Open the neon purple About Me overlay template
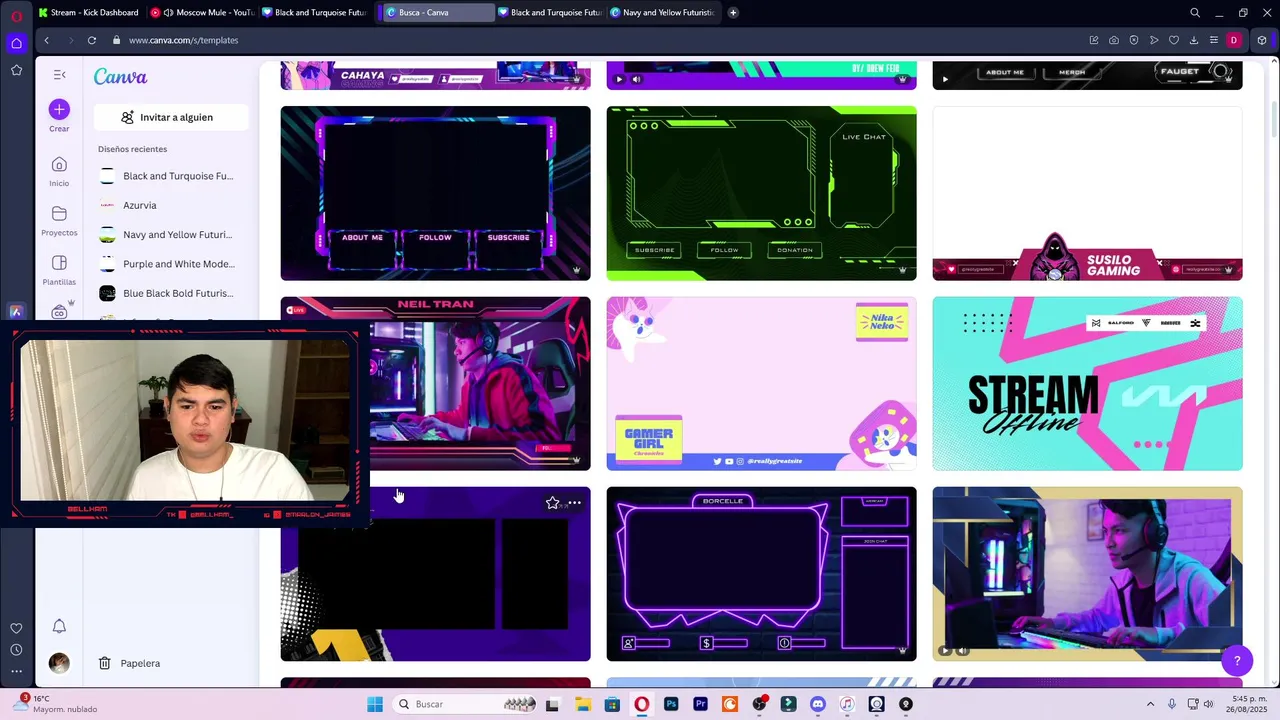 pos(435,193)
